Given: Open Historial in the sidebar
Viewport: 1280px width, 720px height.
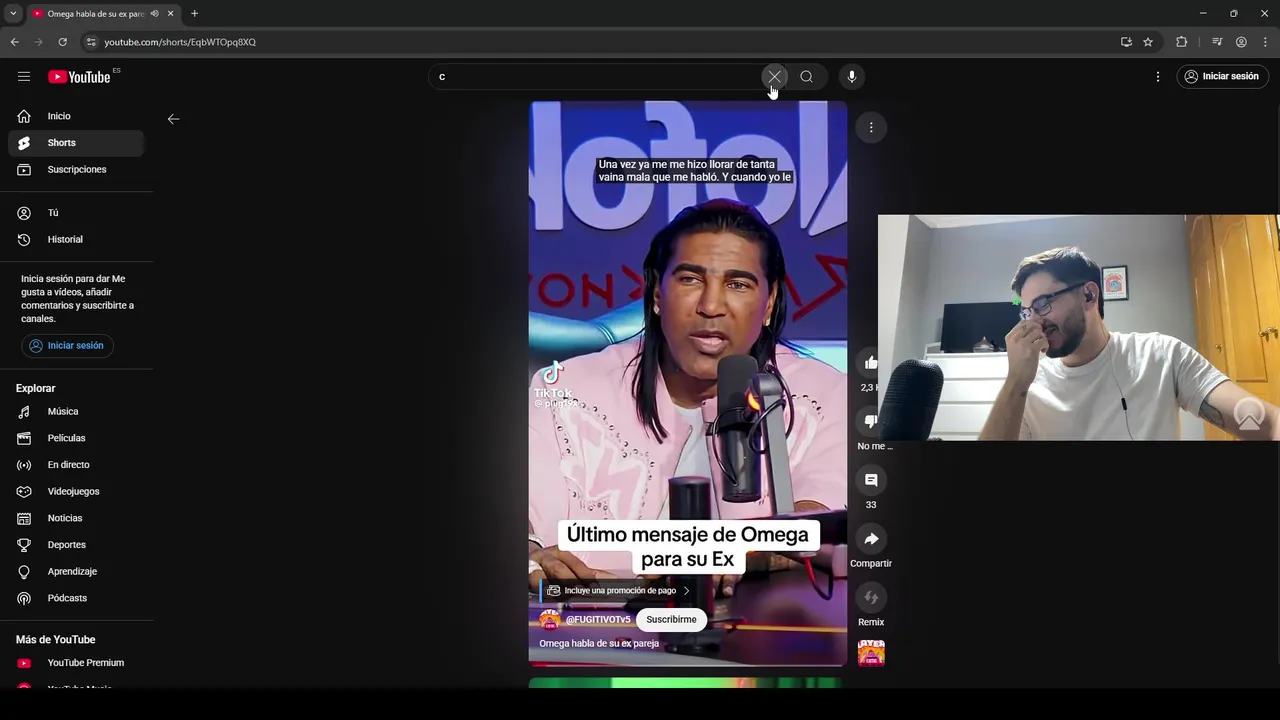Looking at the screenshot, I should 76,239.
